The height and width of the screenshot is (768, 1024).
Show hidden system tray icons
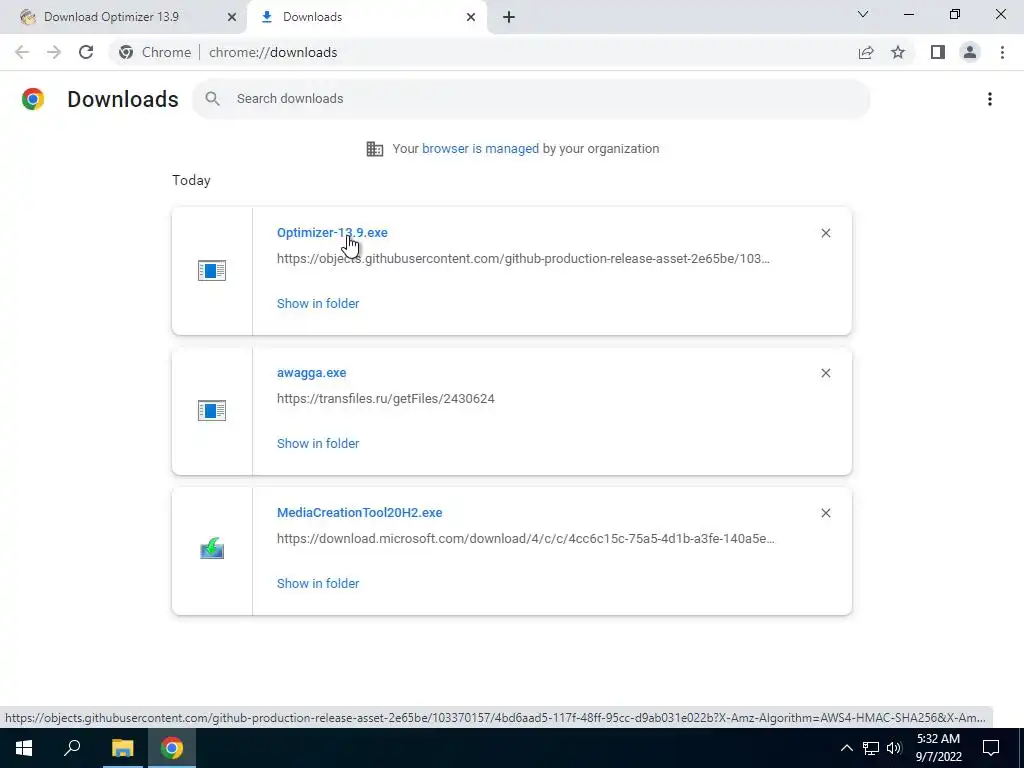pyautogui.click(x=846, y=748)
